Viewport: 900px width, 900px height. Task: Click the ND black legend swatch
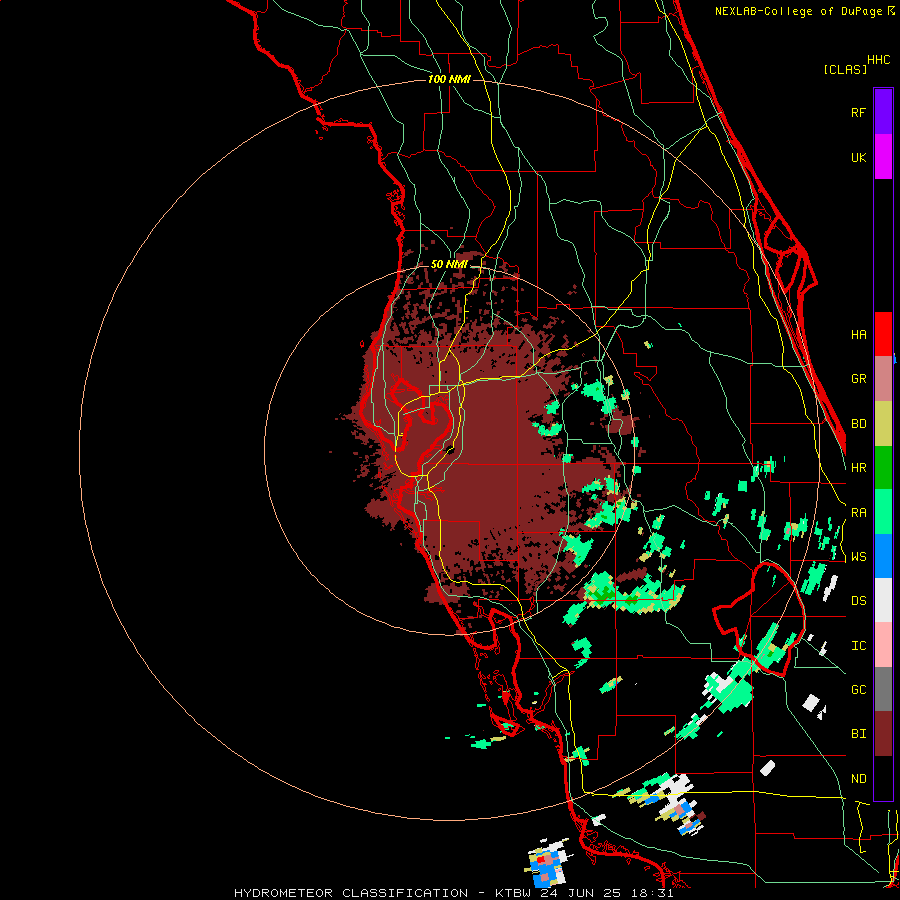coord(883,778)
